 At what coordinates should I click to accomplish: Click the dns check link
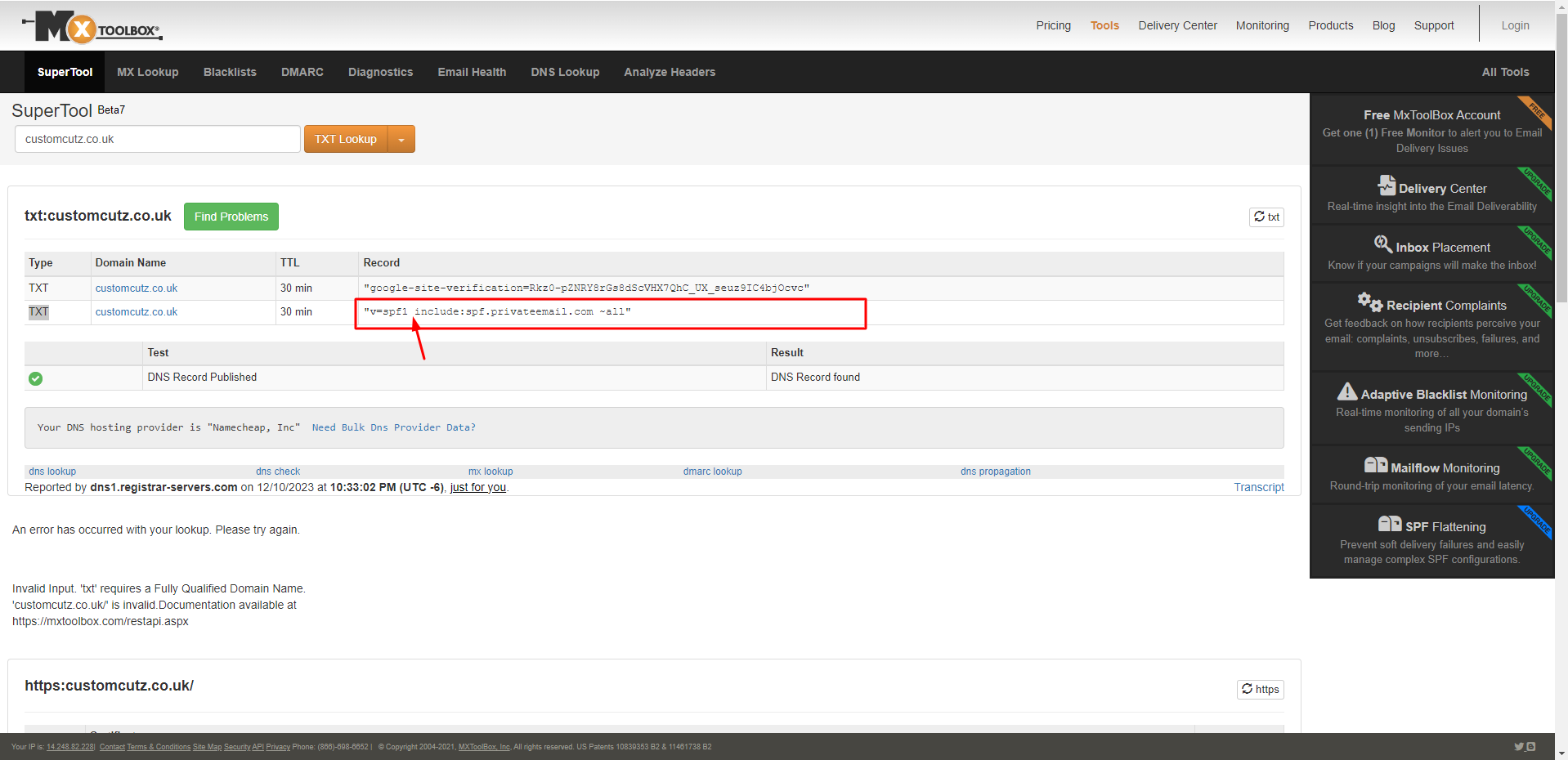278,472
